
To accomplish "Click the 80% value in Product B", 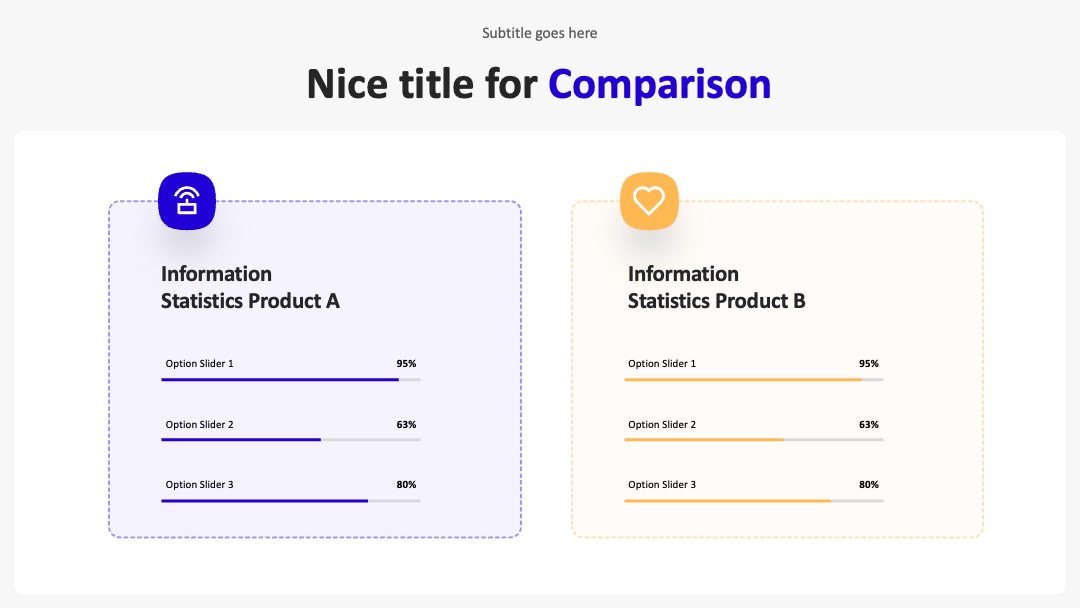I will (869, 485).
